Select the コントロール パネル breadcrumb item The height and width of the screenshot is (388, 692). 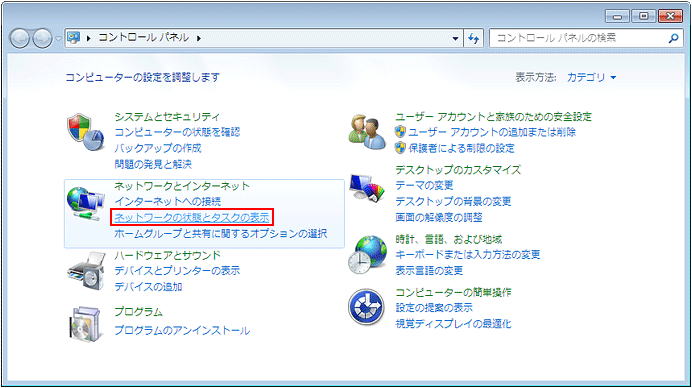click(143, 38)
